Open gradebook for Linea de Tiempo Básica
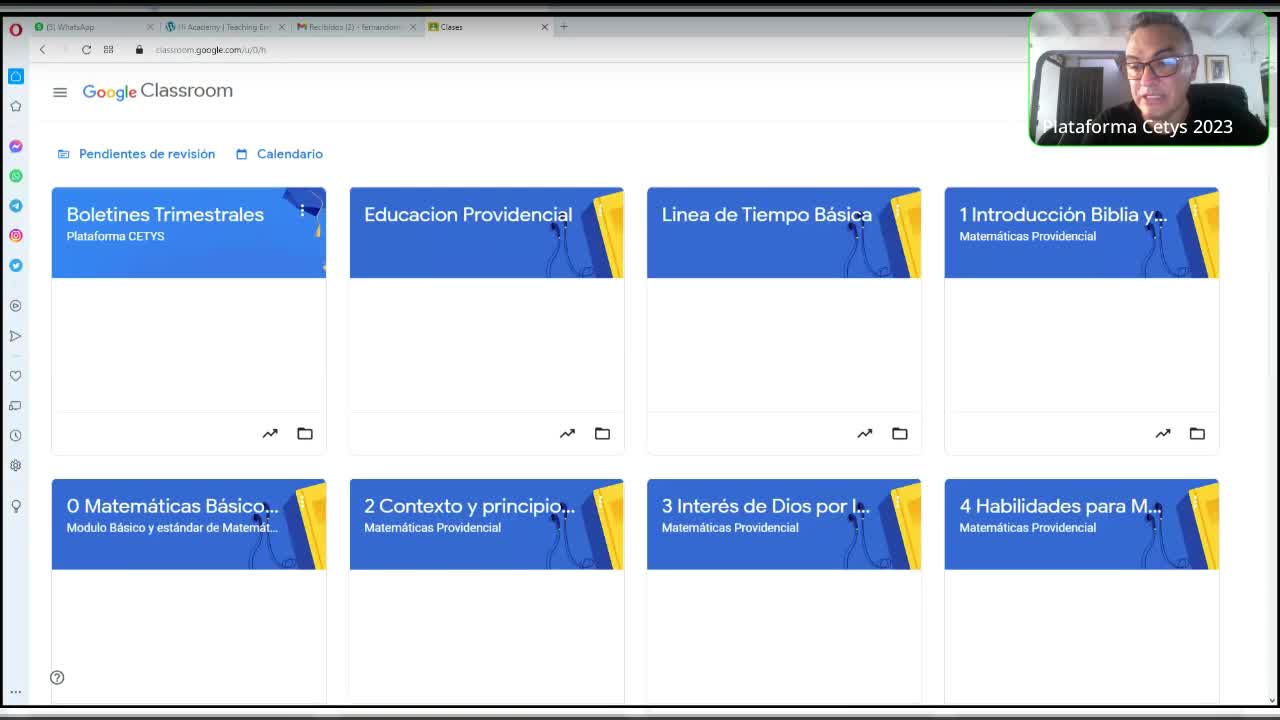The image size is (1280, 720). tap(865, 433)
